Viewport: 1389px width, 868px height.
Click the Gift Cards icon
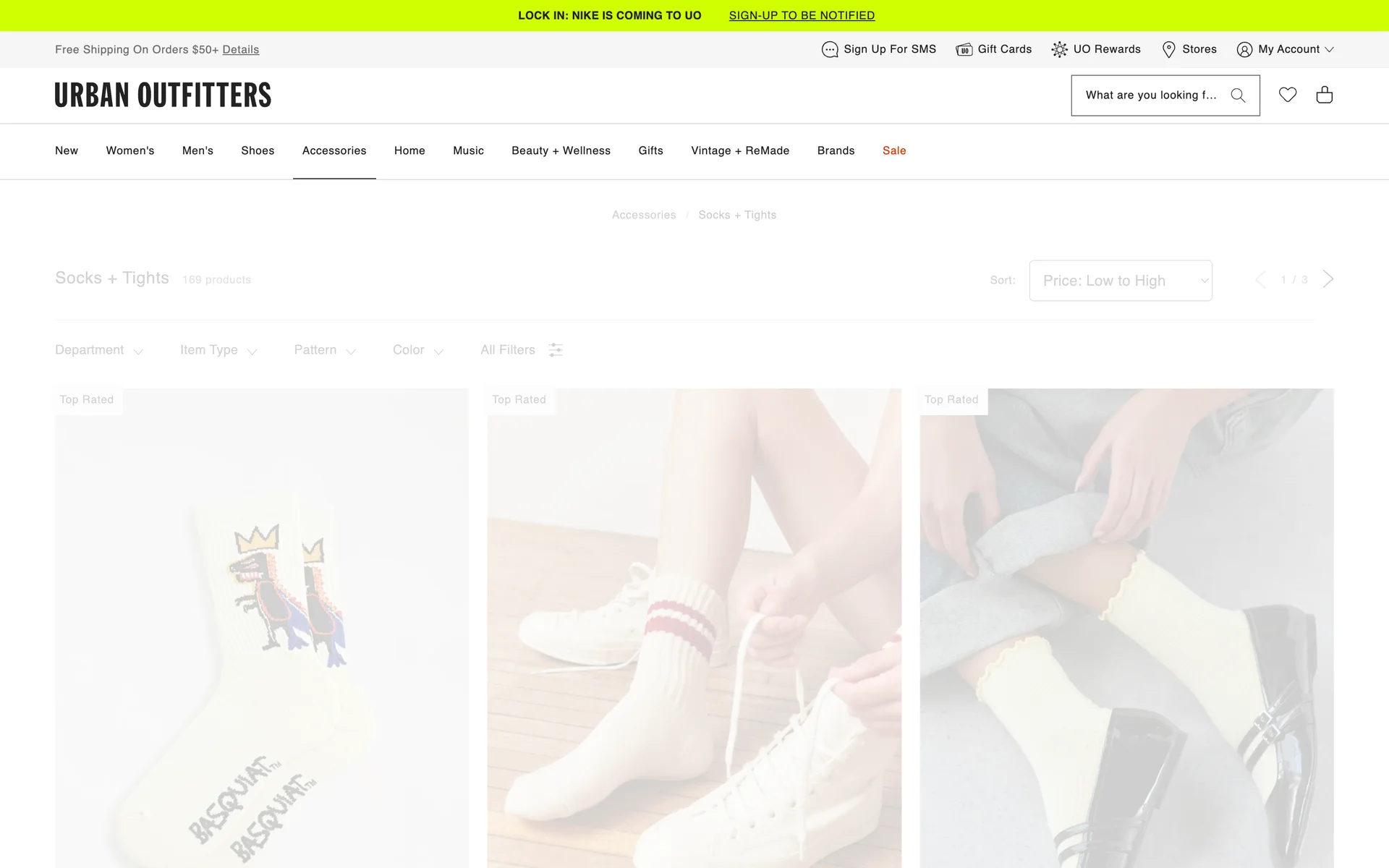pos(964,49)
